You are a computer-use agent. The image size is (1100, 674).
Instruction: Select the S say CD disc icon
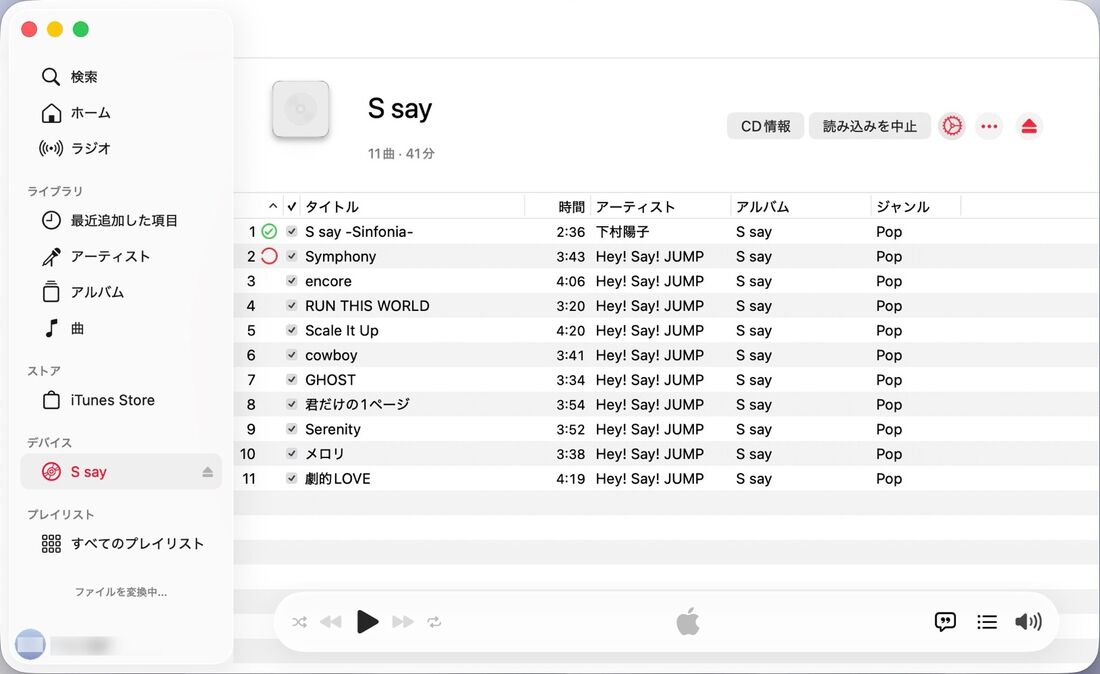click(x=51, y=471)
